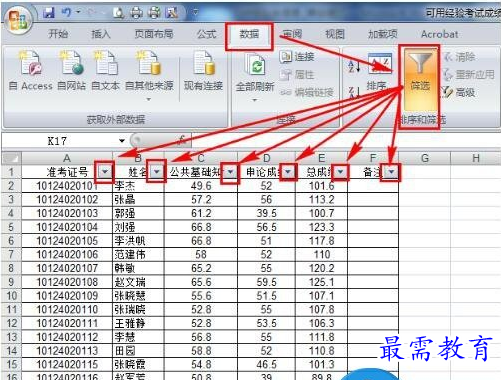Screen dimensions: 501x380
Task: Switch to the 插入 ribbon tab
Action: coord(101,34)
